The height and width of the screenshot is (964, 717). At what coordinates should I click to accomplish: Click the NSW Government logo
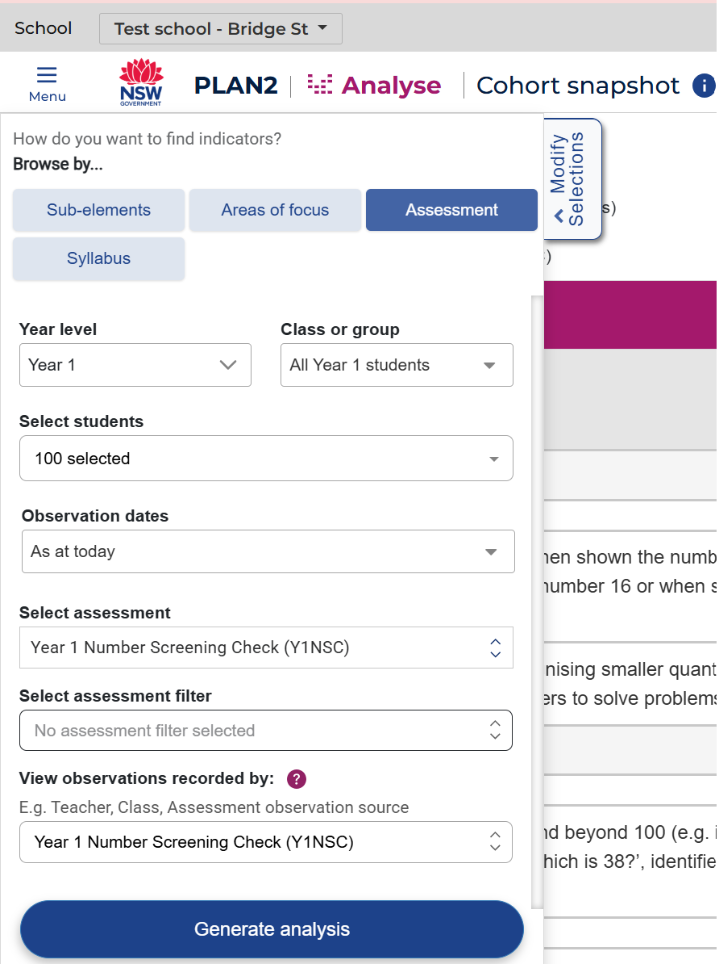coord(141,82)
